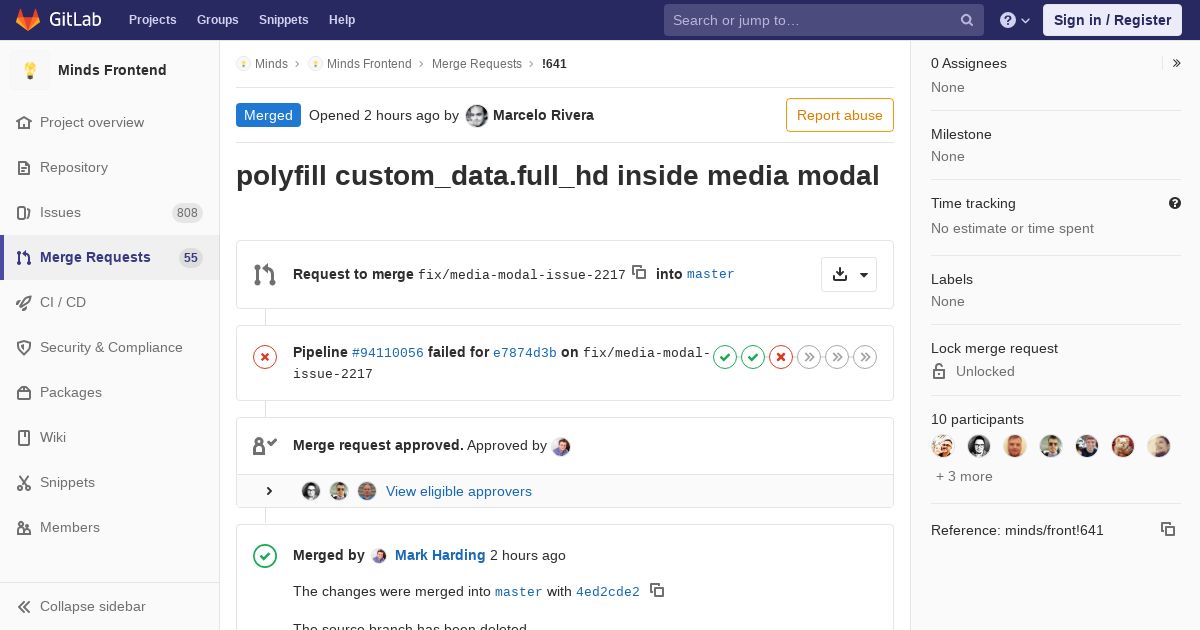Copy merge commit SHA icon
This screenshot has width=1200, height=630.
pos(657,590)
